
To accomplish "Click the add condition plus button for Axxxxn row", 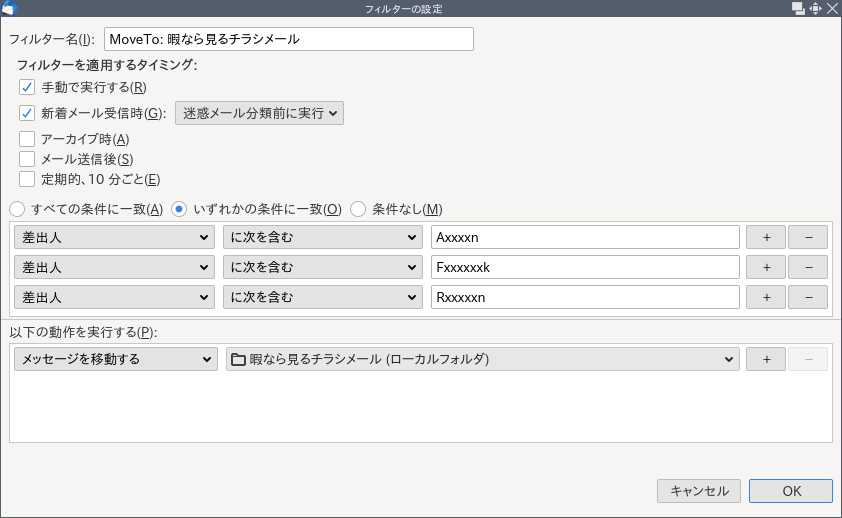I will (x=766, y=237).
